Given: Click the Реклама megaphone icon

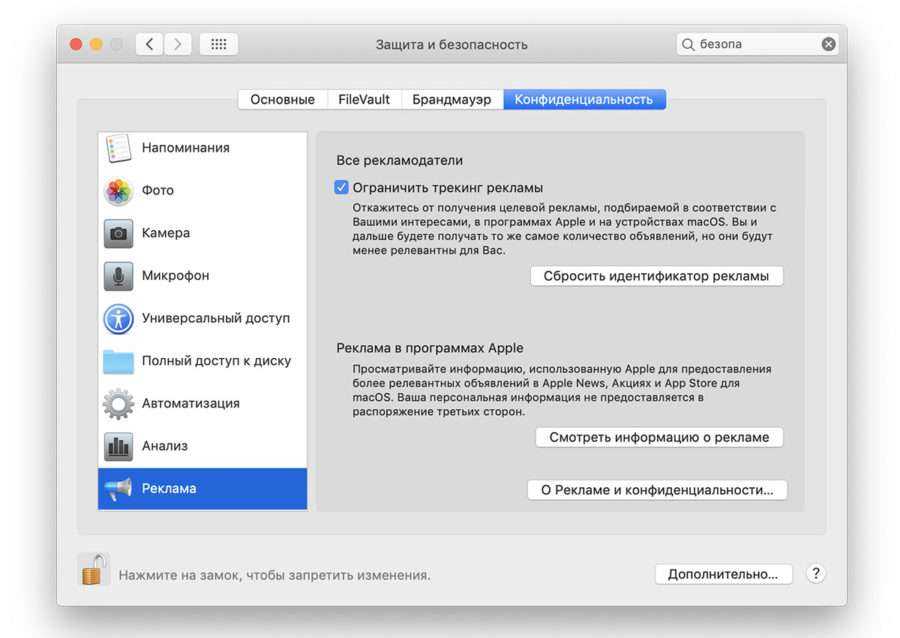Looking at the screenshot, I should point(119,489).
